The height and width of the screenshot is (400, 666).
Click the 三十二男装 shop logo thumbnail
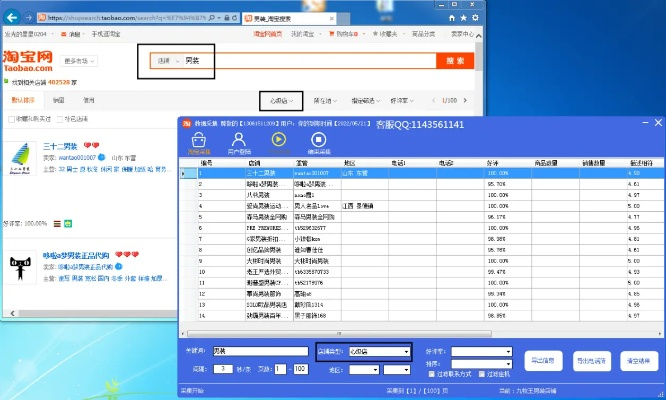pyautogui.click(x=22, y=157)
